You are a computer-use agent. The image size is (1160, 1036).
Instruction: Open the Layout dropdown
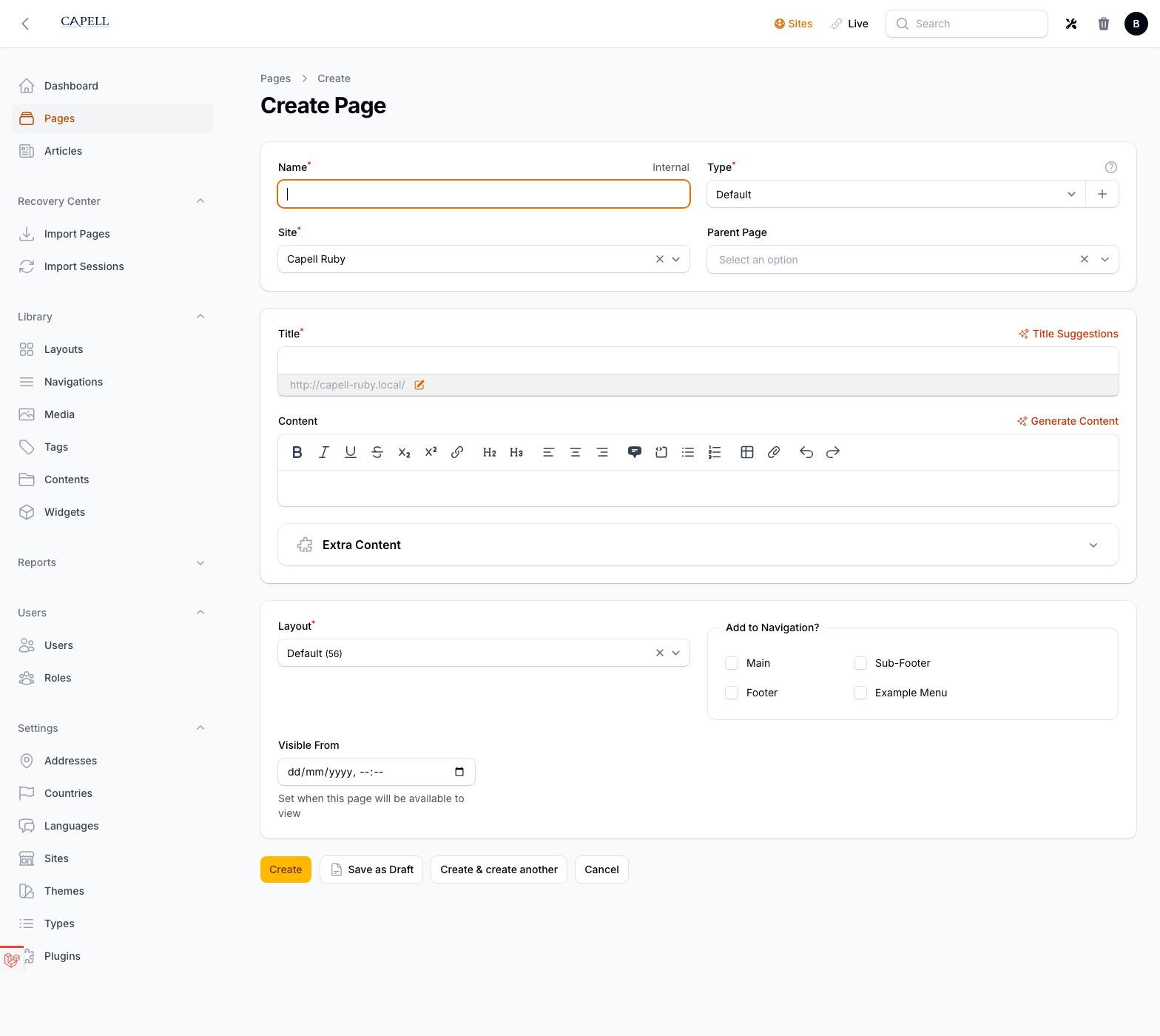[484, 653]
